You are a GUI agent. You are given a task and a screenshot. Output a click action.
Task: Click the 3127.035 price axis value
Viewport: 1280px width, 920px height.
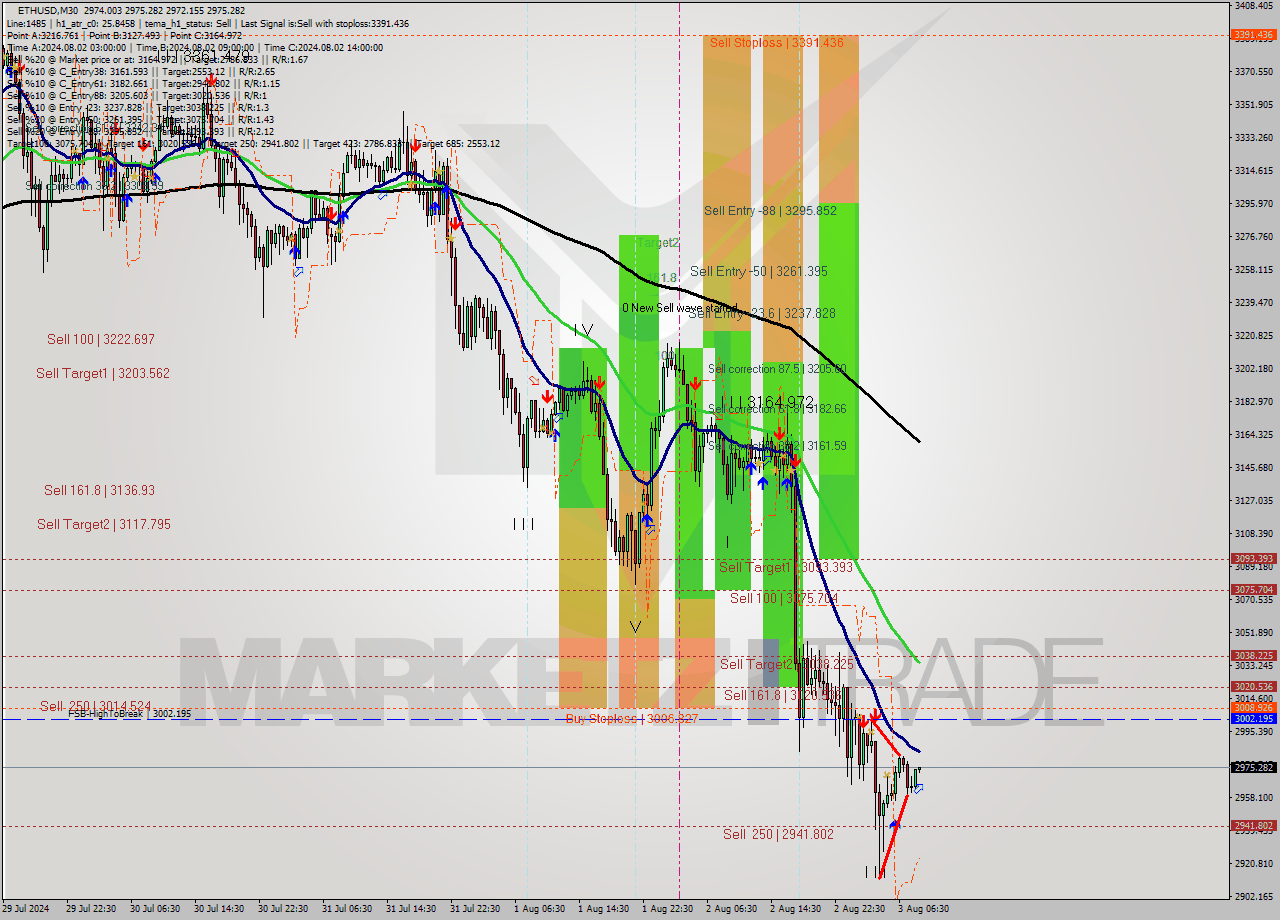tap(1253, 500)
